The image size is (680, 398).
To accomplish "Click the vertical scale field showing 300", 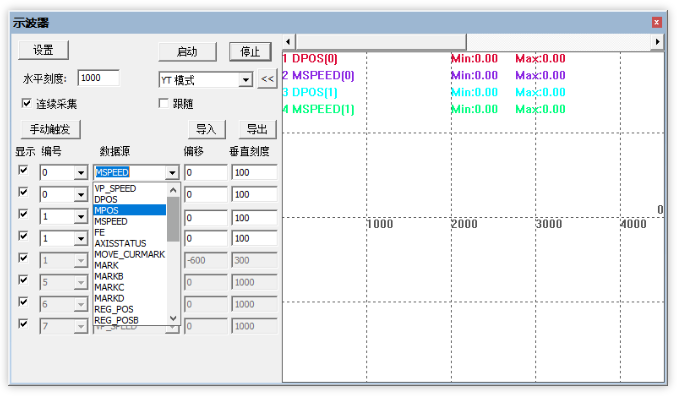I will point(254,261).
